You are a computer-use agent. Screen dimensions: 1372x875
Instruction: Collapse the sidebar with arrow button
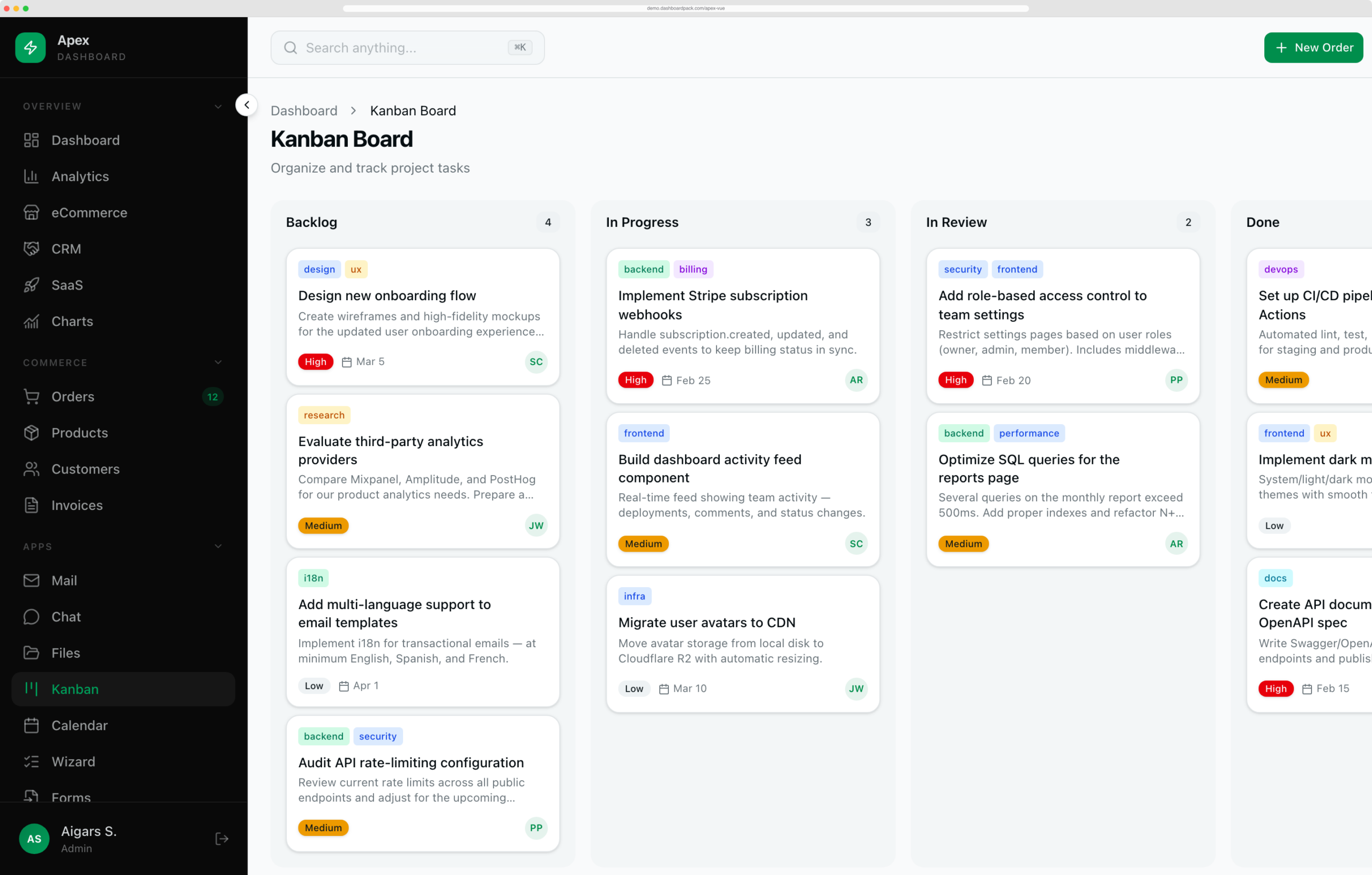coord(247,105)
